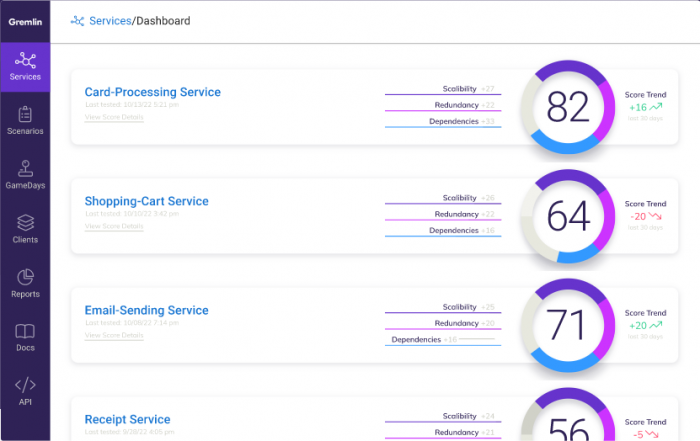Open Receipt Service

pos(127,420)
